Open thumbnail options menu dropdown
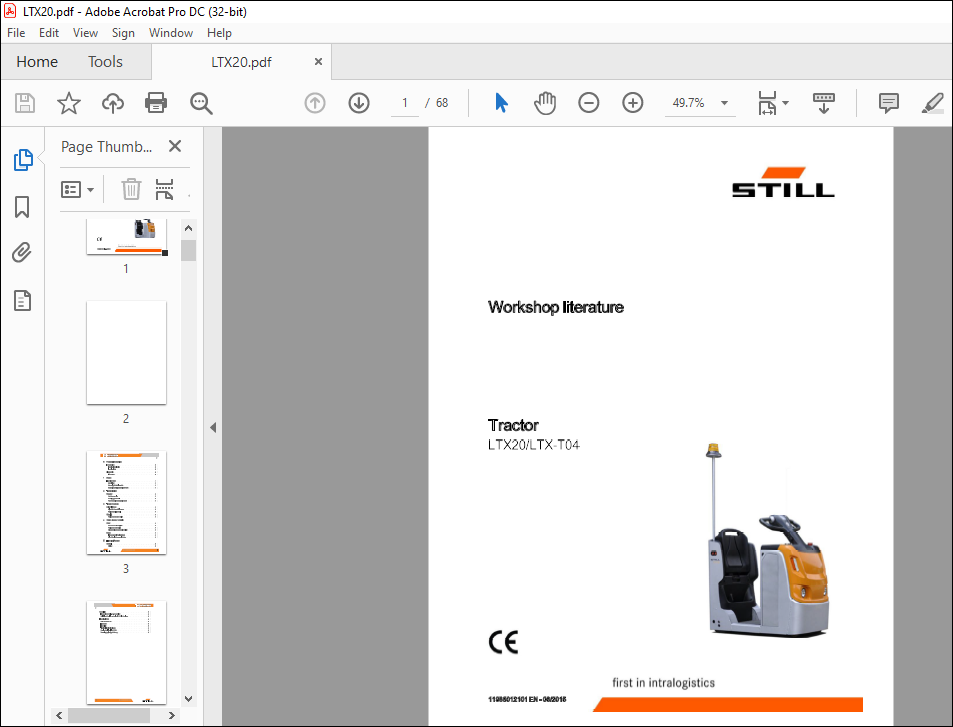This screenshot has height=727, width=953. click(78, 190)
